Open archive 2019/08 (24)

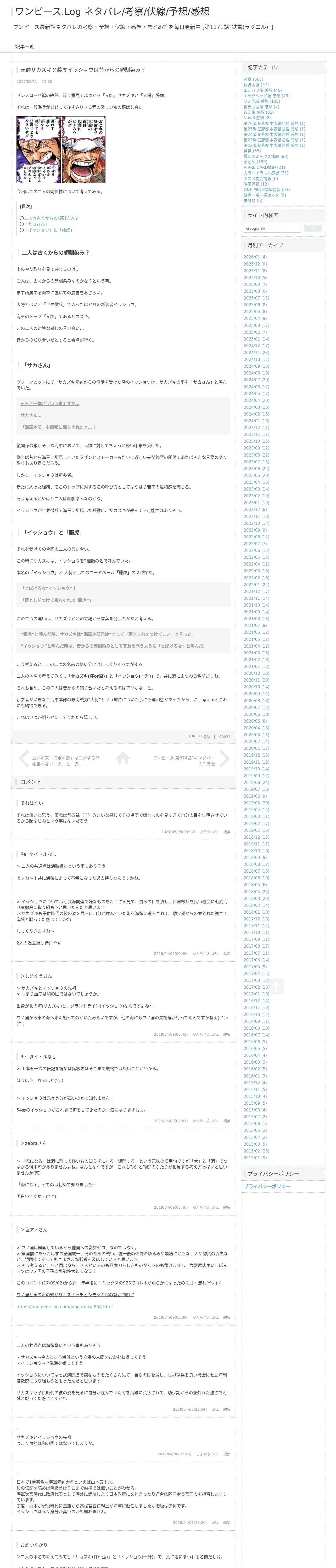[256, 783]
